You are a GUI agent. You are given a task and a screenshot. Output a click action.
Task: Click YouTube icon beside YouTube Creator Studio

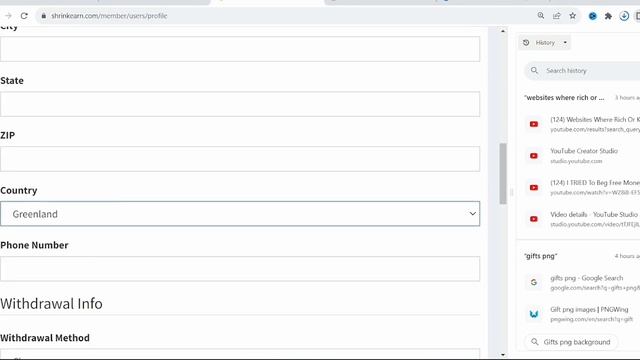pos(534,156)
